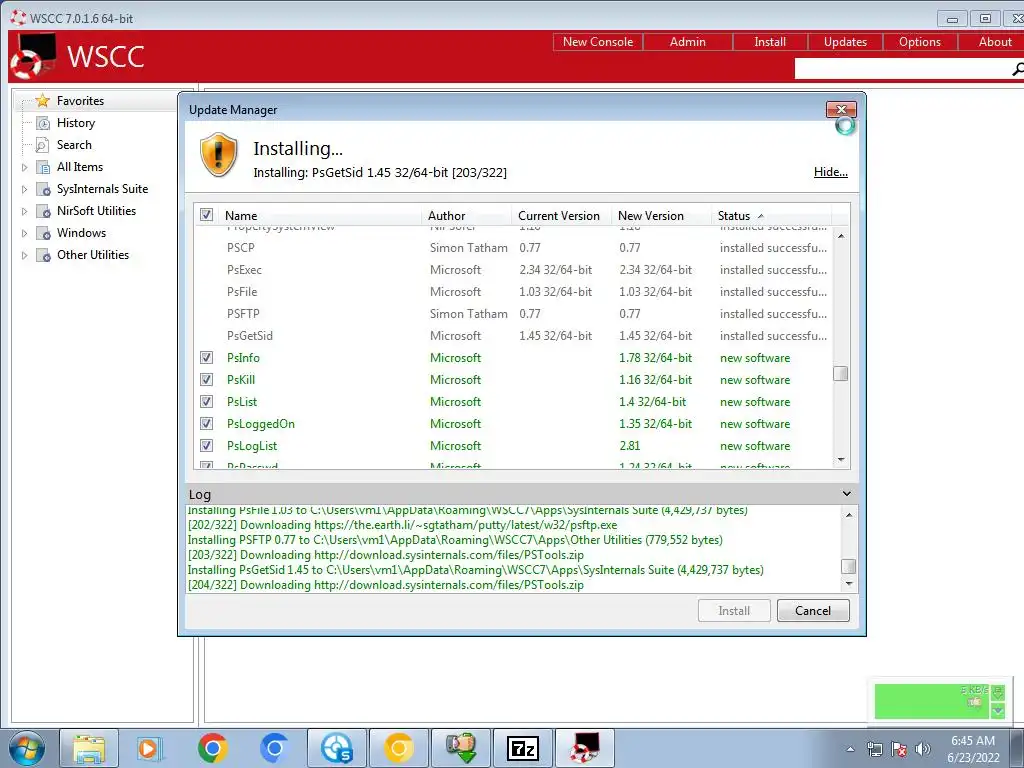
Task: Open the blue Chromium browser taskbar icon
Action: point(274,748)
